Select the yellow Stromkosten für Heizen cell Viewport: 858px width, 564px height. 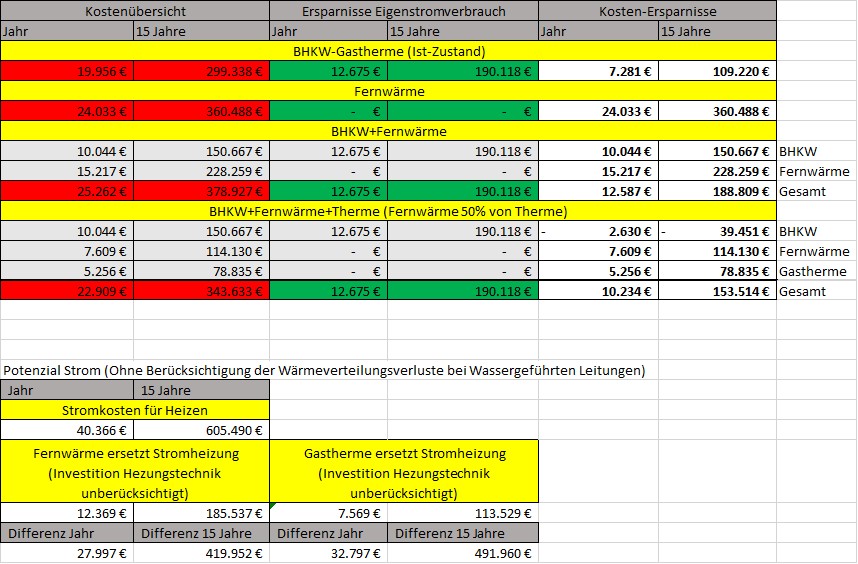point(135,410)
